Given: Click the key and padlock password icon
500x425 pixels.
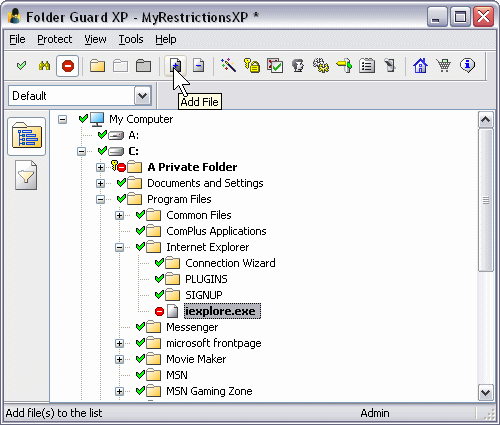Looking at the screenshot, I should click(252, 65).
